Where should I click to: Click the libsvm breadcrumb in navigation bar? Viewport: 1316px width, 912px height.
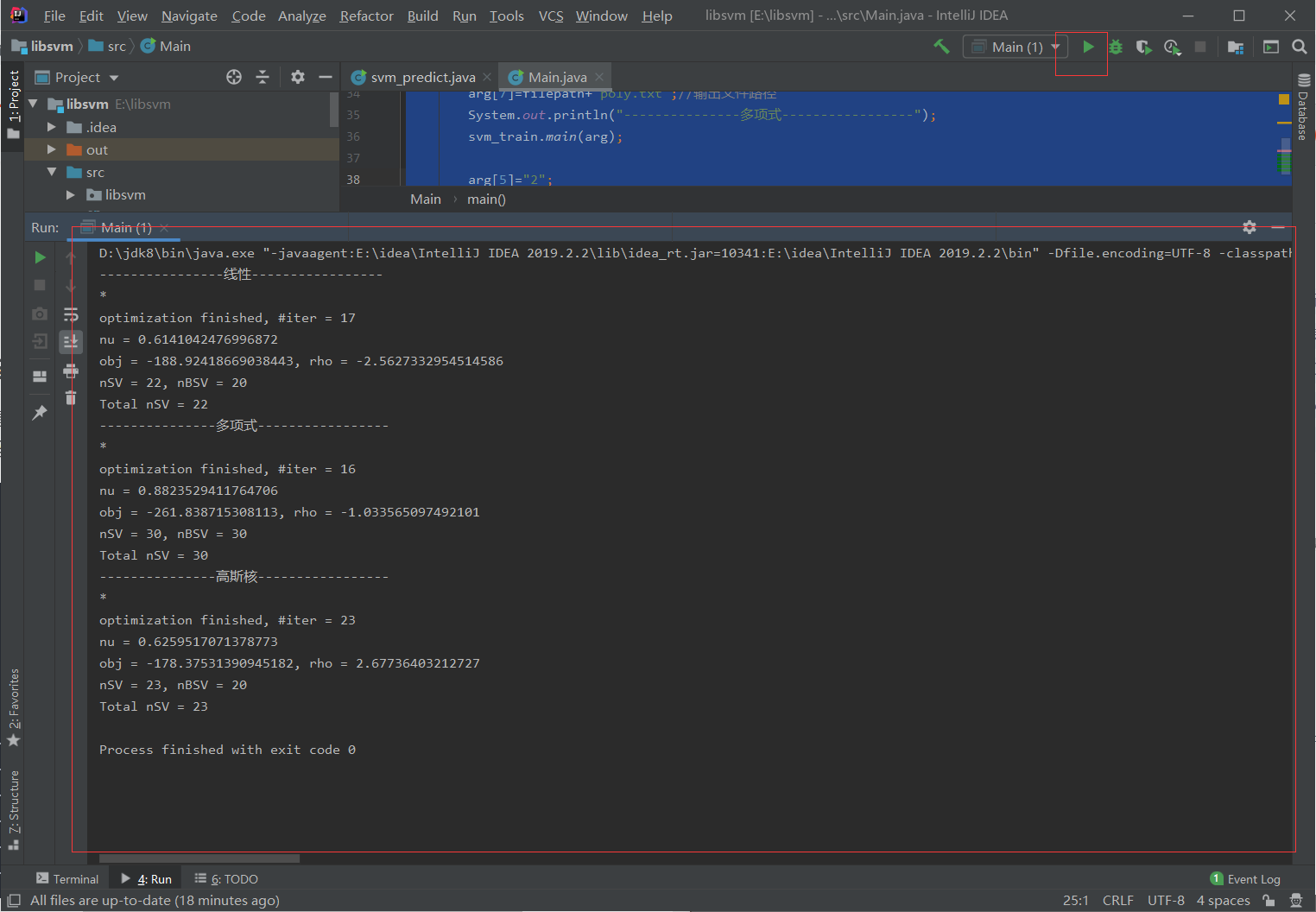pos(42,46)
